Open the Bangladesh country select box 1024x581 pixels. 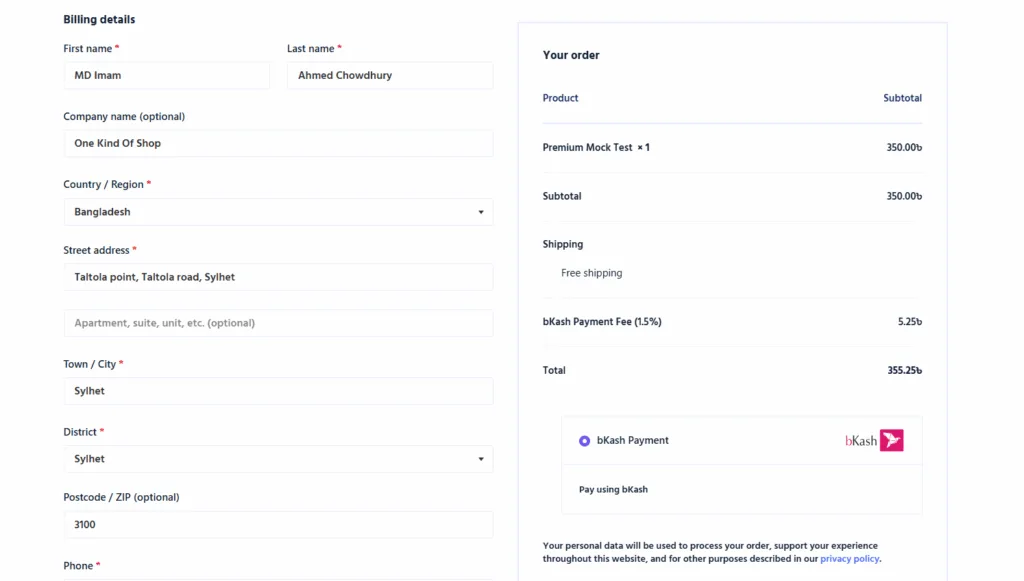[x=278, y=212]
